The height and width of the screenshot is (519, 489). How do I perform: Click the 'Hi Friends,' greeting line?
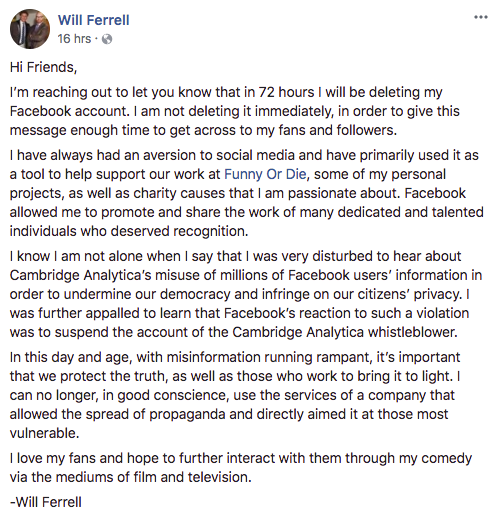tap(43, 67)
